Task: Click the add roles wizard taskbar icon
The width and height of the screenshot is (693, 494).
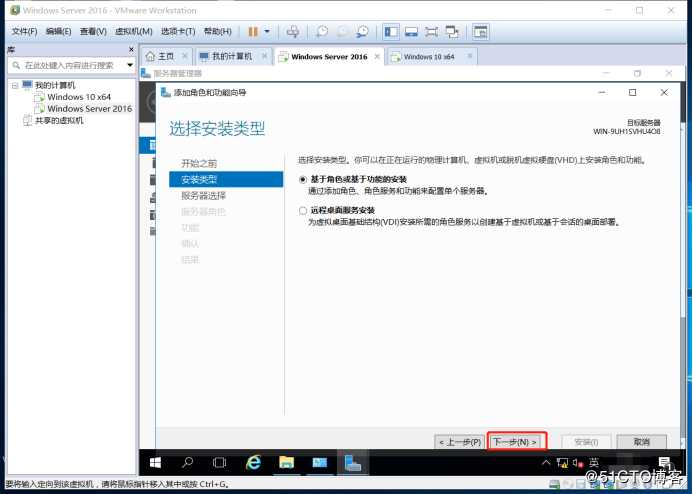Action: click(x=353, y=463)
